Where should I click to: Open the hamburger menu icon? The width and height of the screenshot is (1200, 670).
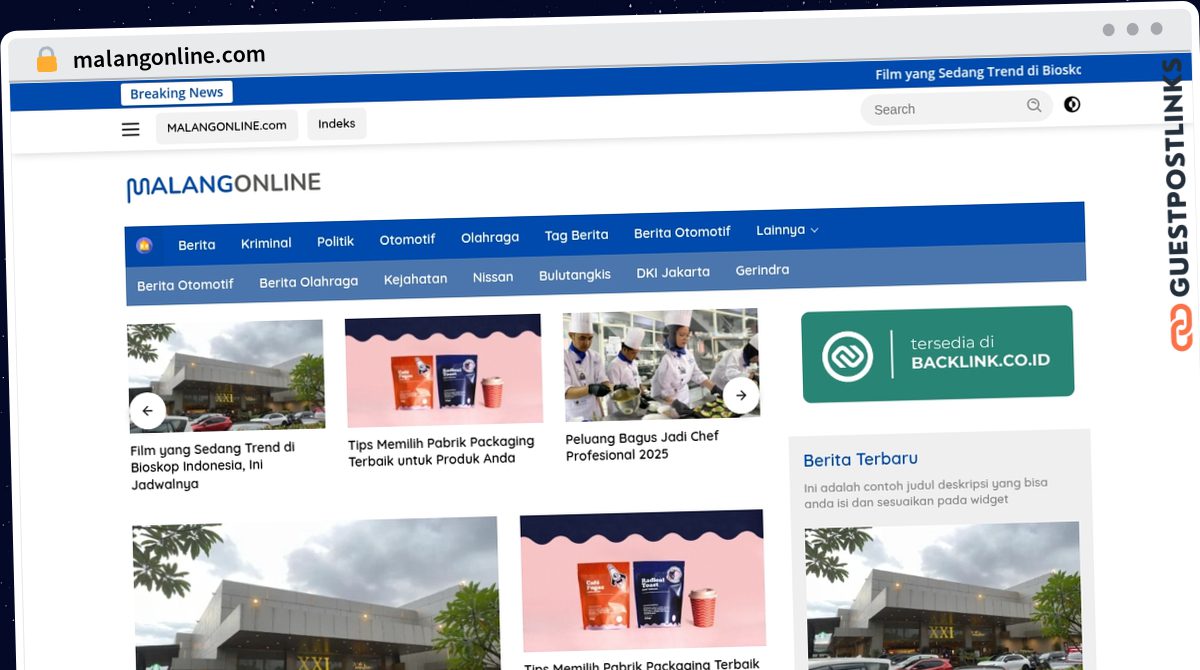point(131,129)
